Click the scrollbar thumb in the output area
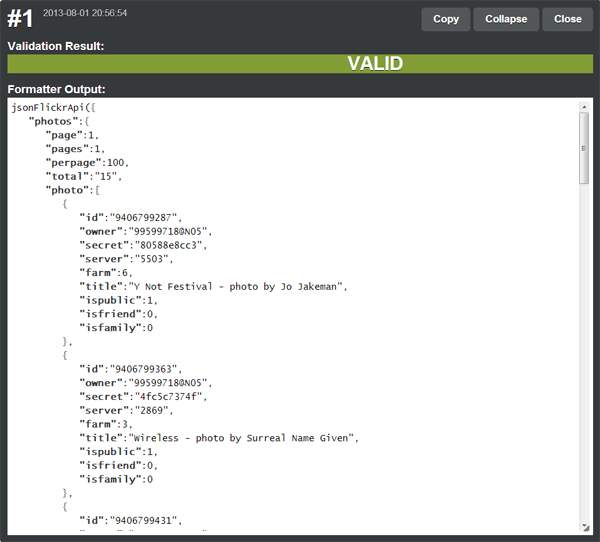 (x=584, y=149)
